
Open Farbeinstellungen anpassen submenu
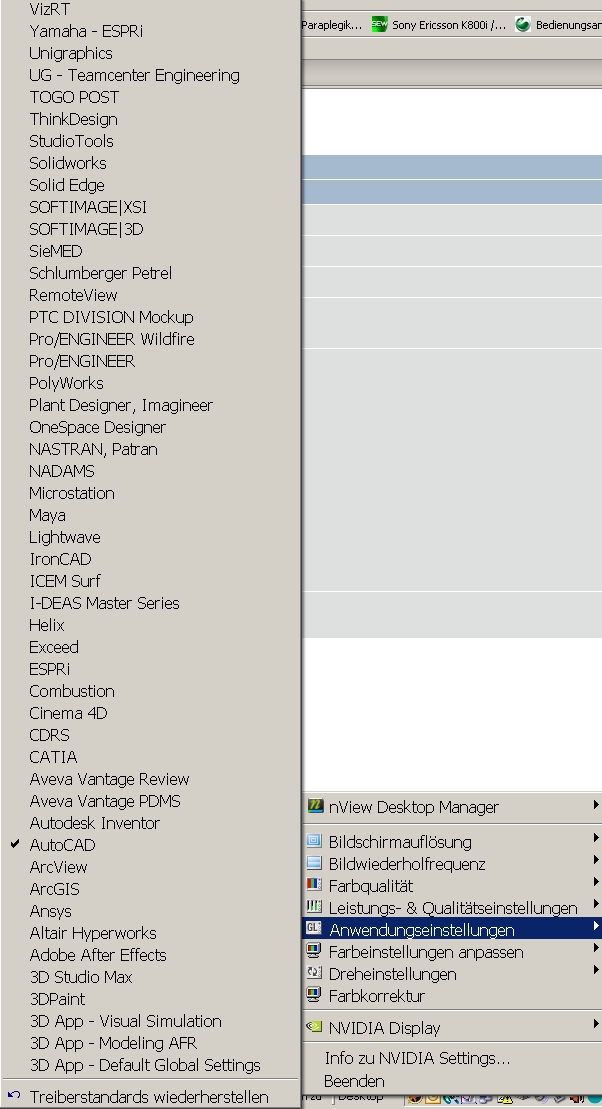(453, 952)
